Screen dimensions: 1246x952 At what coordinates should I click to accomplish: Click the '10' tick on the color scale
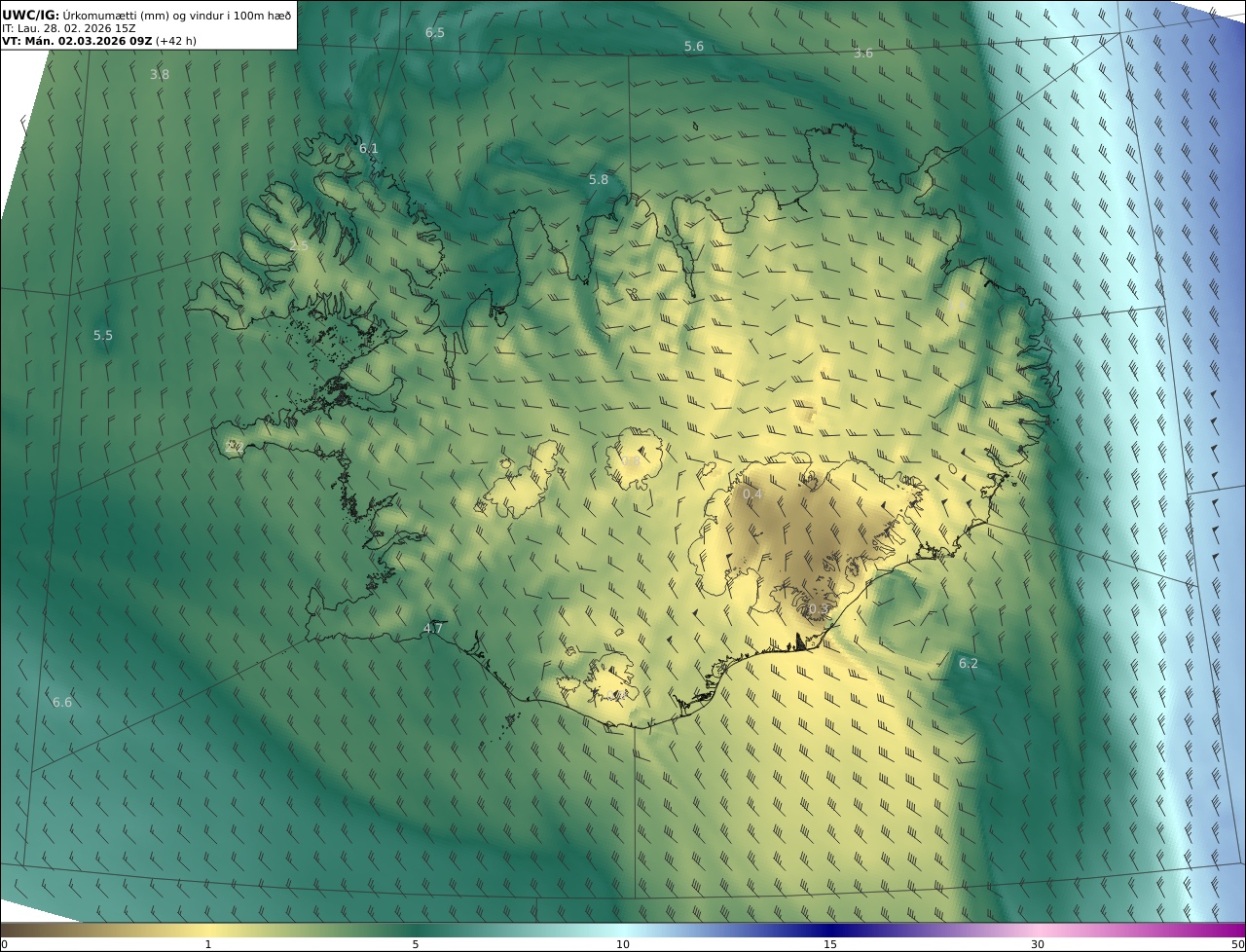(623, 944)
